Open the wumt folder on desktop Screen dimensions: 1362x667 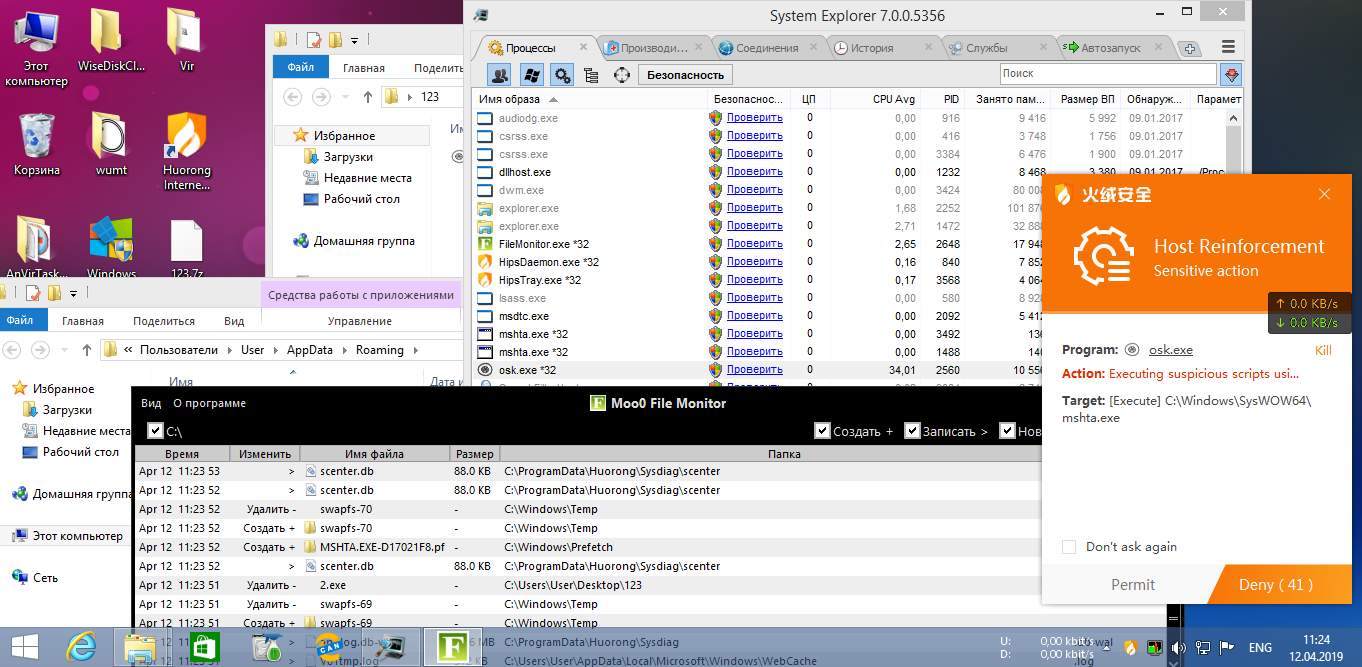click(111, 143)
